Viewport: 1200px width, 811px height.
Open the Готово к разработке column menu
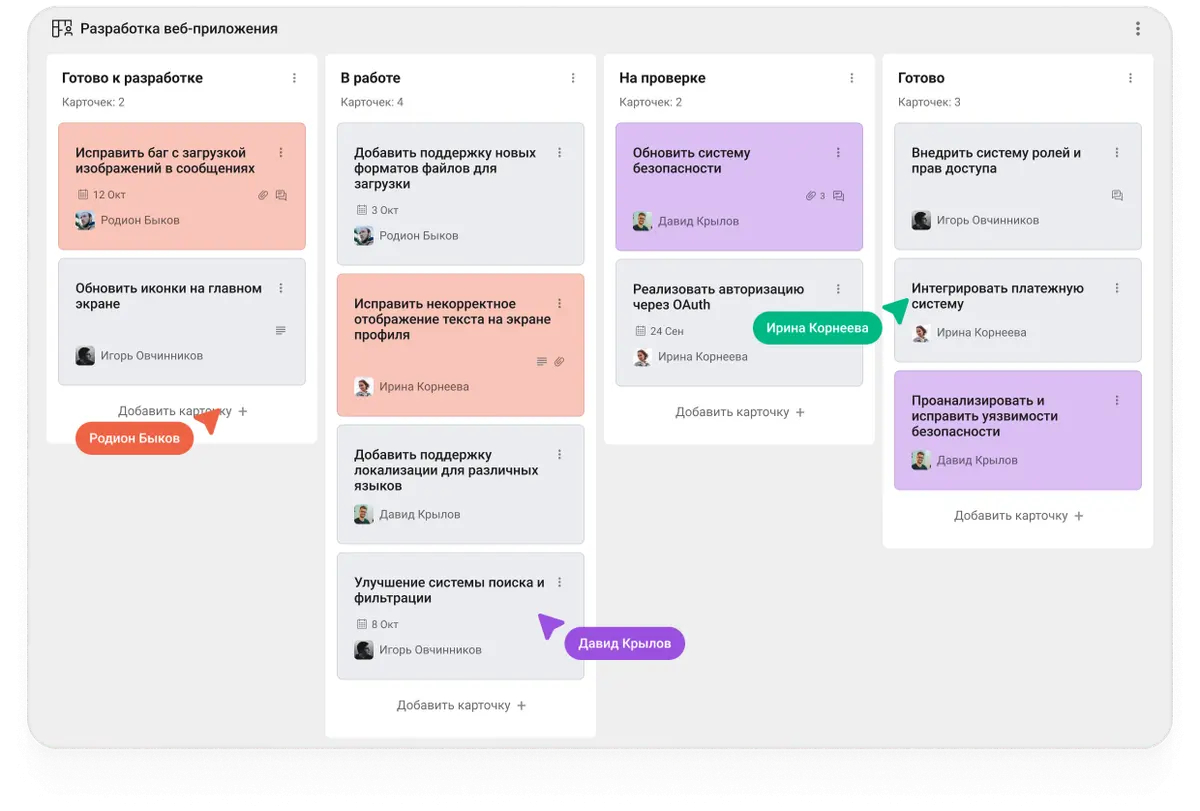[294, 78]
